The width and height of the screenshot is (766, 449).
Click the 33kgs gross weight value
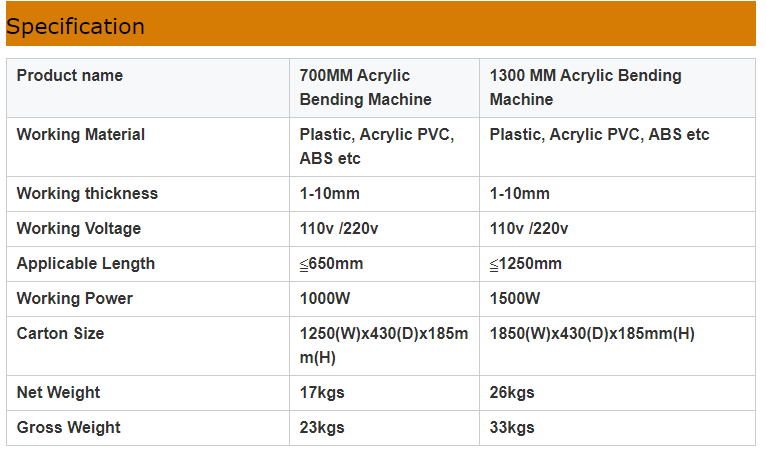pyautogui.click(x=512, y=428)
